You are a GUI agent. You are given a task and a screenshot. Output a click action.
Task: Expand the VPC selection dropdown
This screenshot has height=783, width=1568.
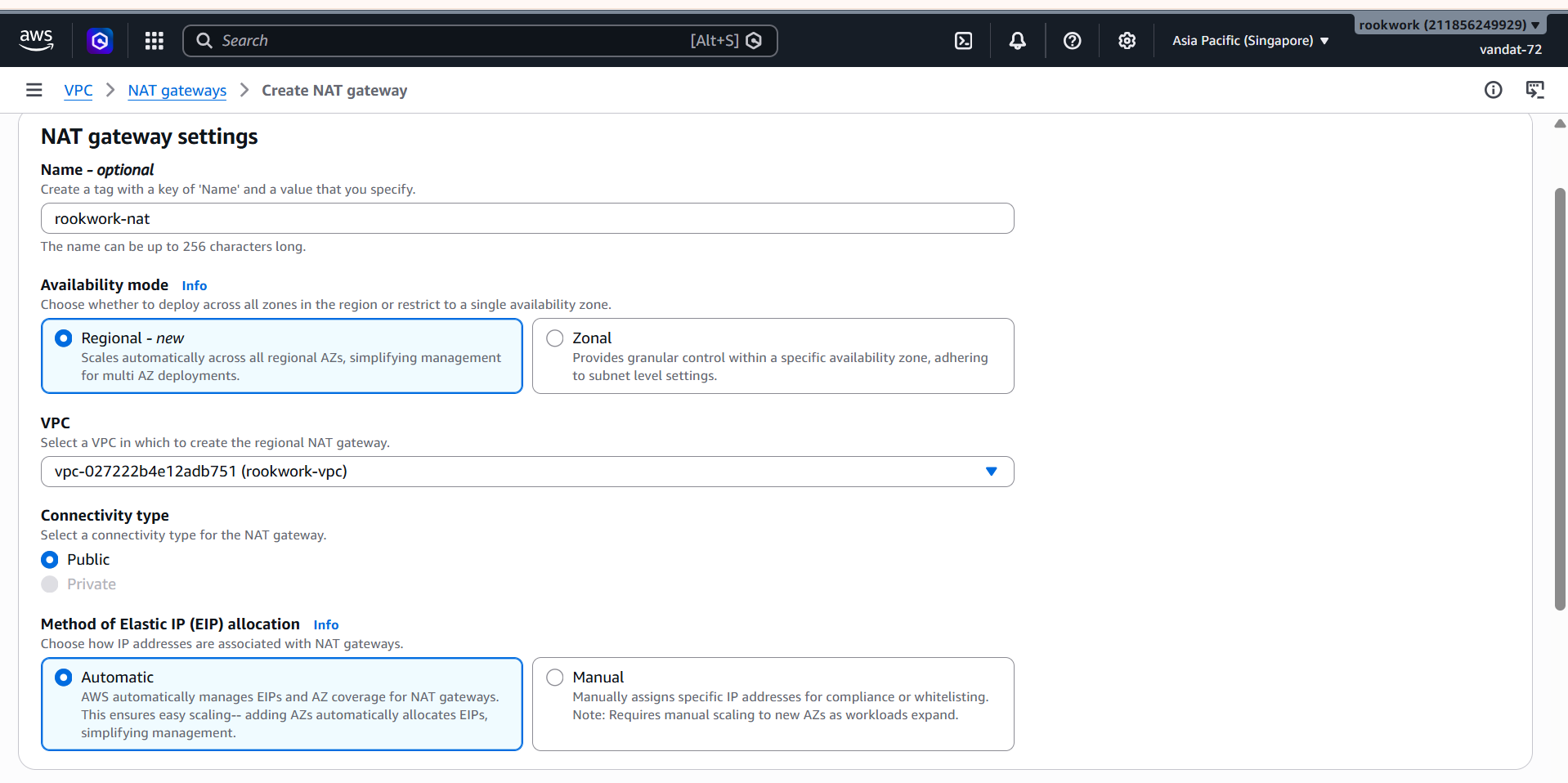coord(527,472)
